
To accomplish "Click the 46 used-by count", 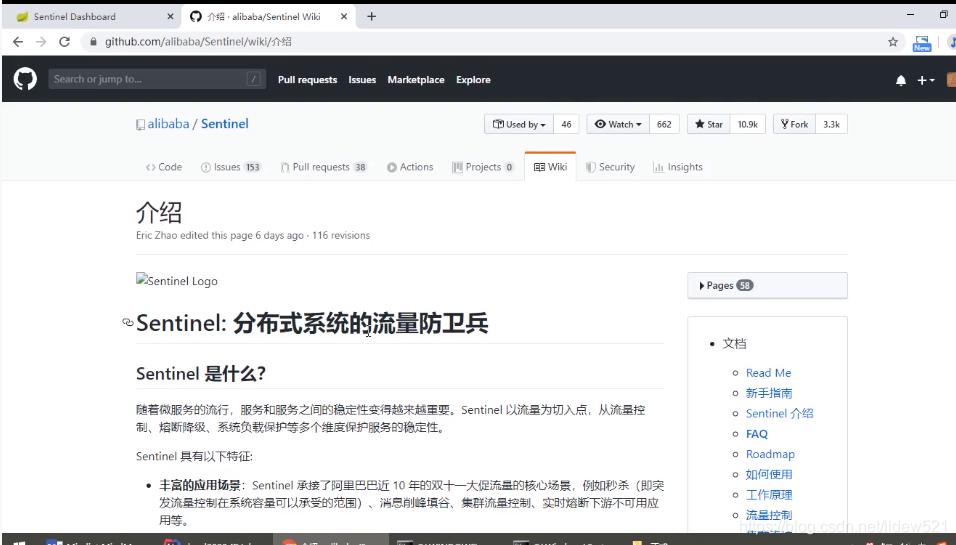I will [566, 124].
